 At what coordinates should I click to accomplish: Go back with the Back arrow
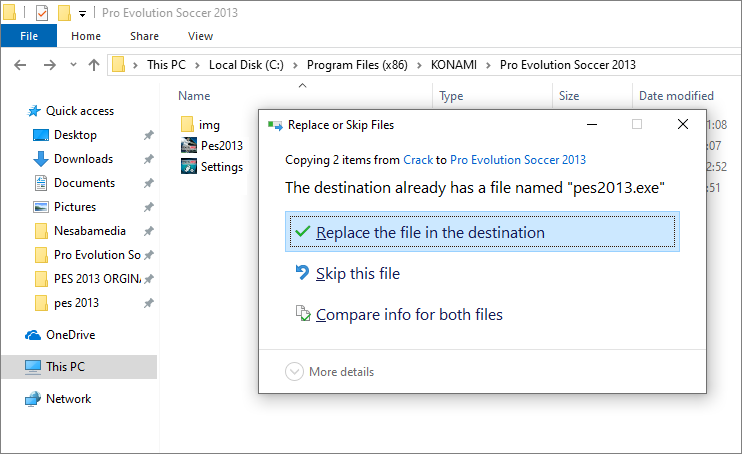click(x=20, y=65)
